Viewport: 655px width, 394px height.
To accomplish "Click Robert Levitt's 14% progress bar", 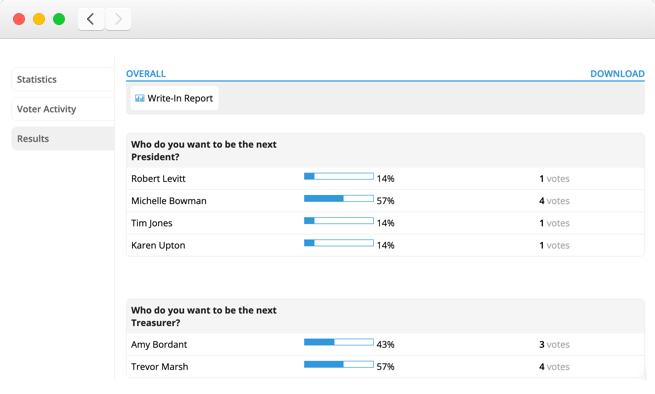I will (339, 176).
